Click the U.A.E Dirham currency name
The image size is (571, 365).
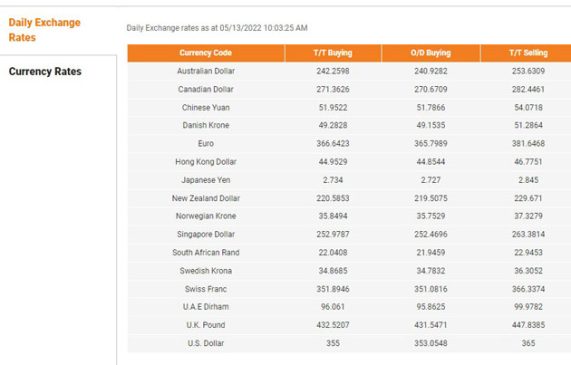206,307
